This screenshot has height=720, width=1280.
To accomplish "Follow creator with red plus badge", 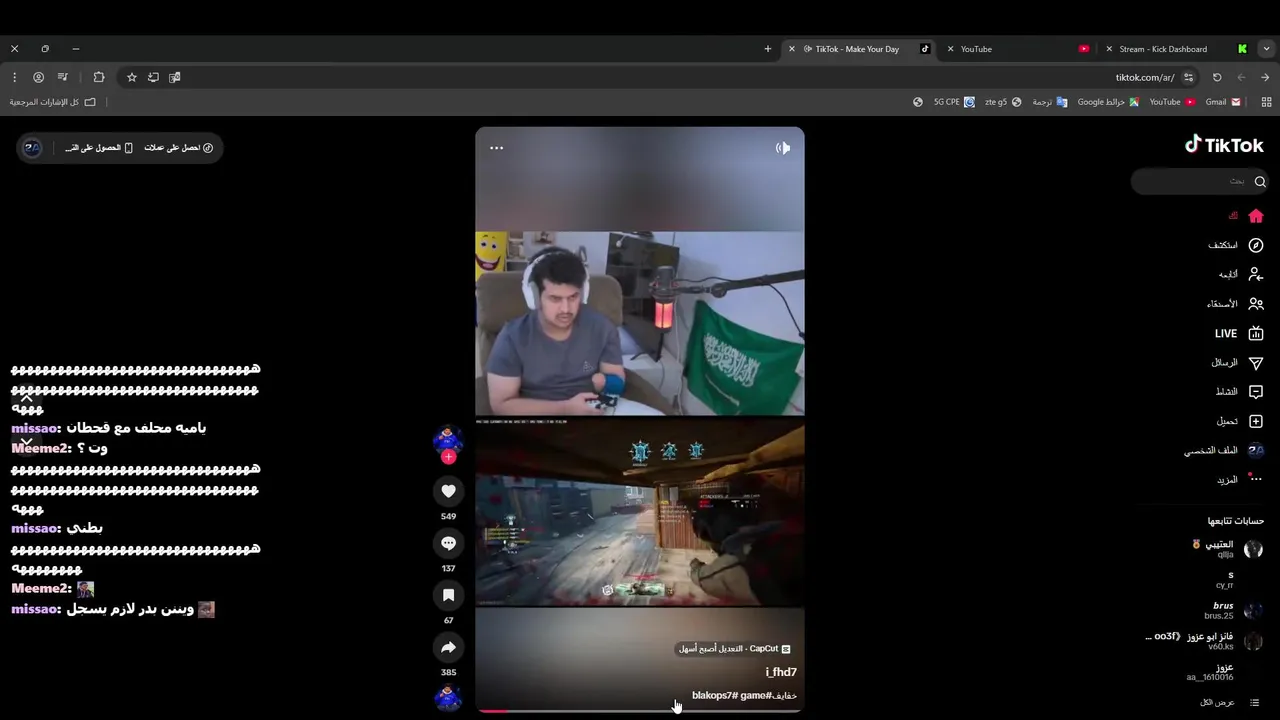I will [448, 457].
